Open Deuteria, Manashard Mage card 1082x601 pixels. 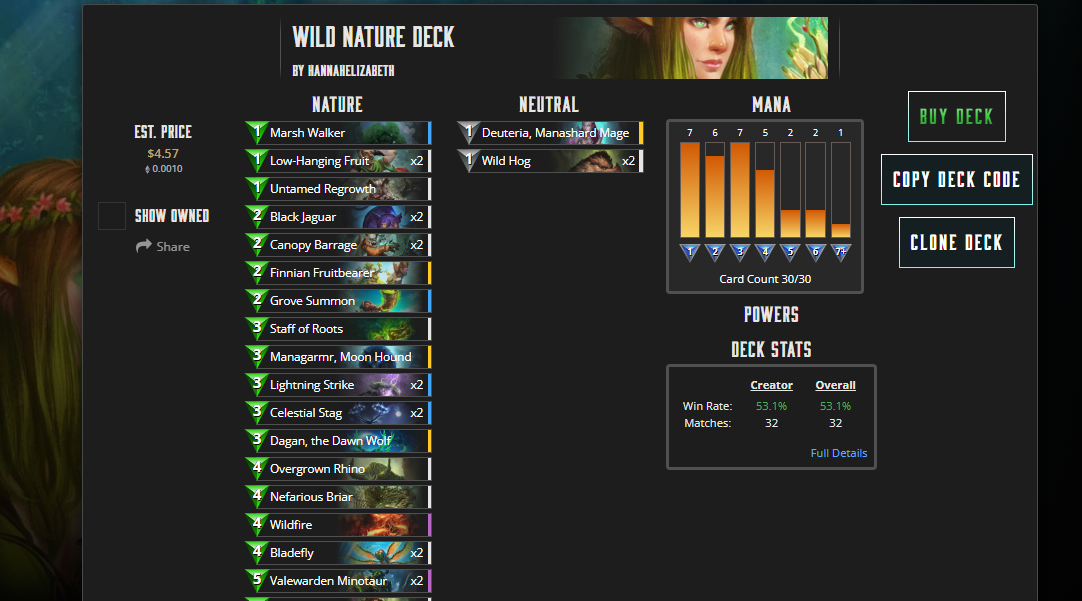[550, 132]
